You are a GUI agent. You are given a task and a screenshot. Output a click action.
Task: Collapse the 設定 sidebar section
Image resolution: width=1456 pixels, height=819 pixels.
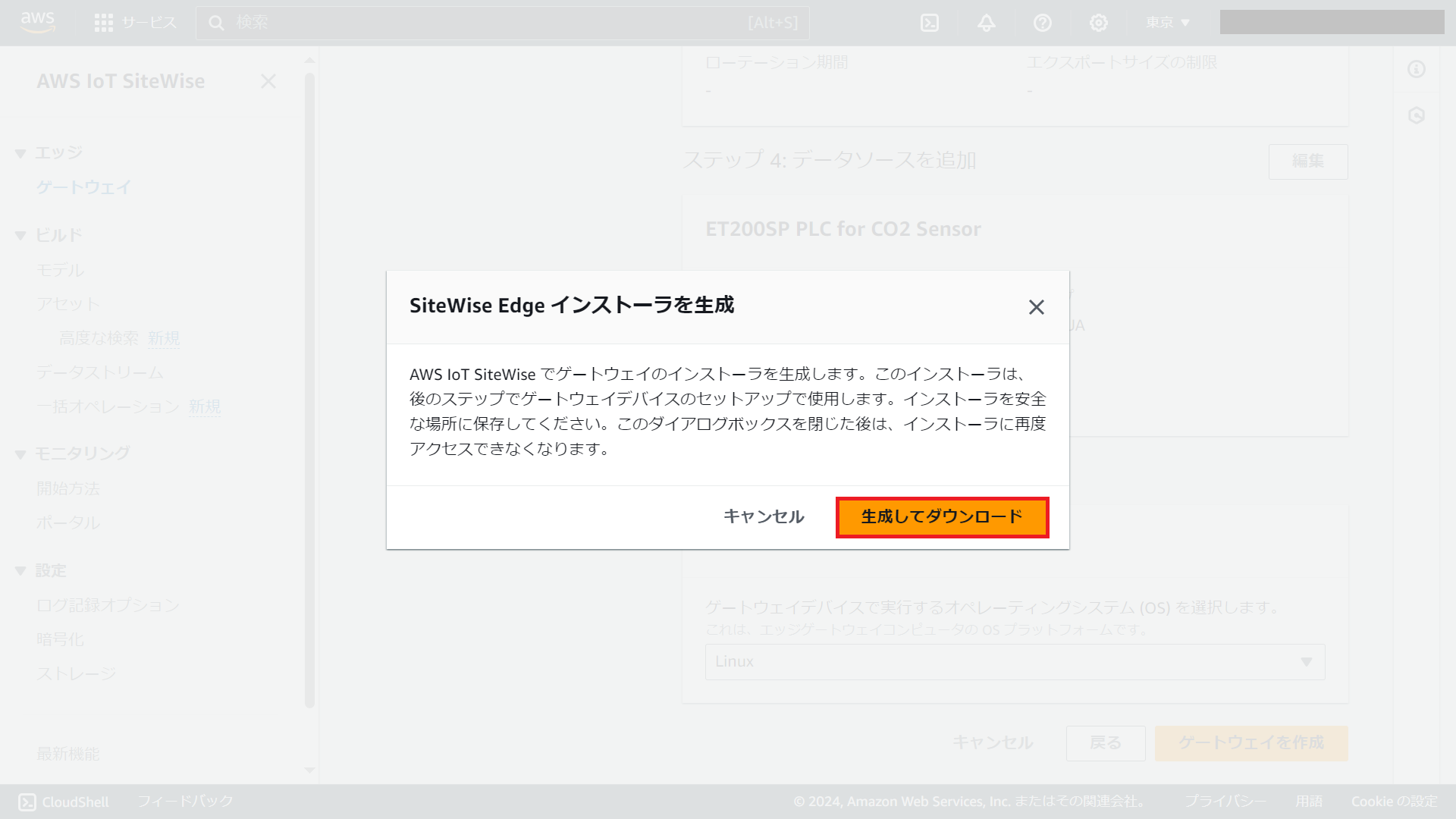[x=20, y=570]
